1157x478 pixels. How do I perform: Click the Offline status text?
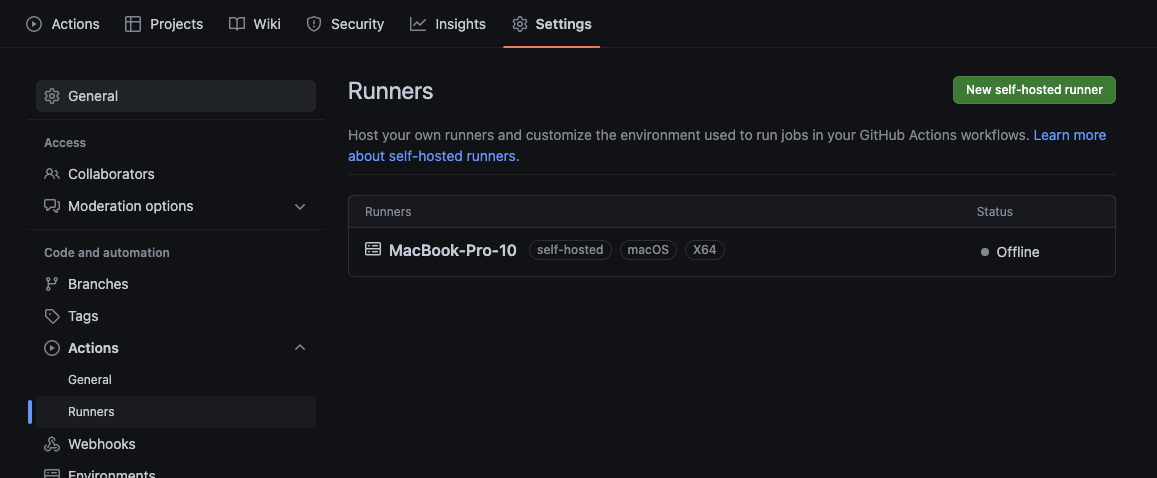pyautogui.click(x=1018, y=252)
